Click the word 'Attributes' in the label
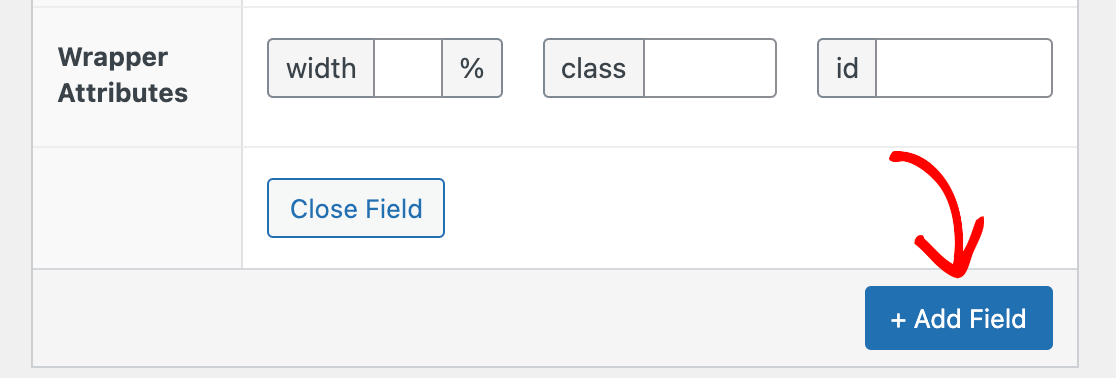This screenshot has width=1116, height=378. (x=122, y=93)
